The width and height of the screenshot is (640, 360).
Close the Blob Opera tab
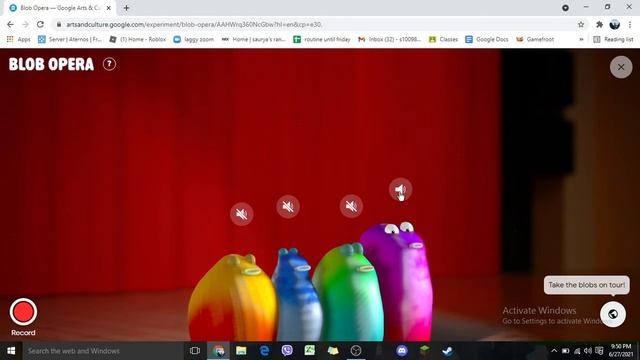point(109,8)
